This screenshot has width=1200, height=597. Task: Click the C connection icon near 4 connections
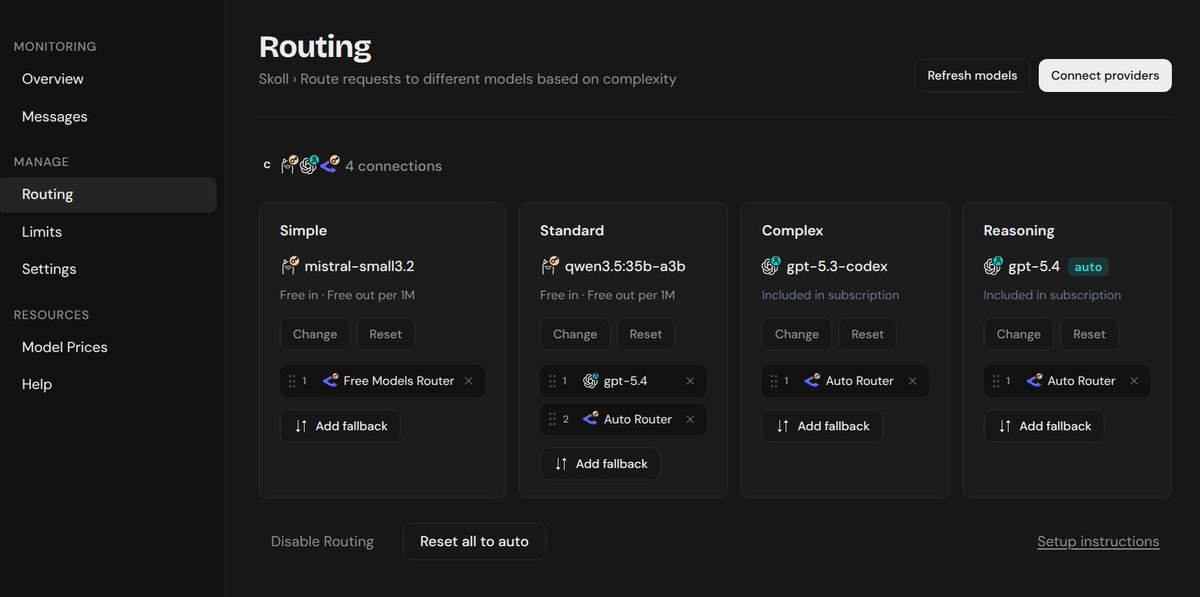click(267, 165)
